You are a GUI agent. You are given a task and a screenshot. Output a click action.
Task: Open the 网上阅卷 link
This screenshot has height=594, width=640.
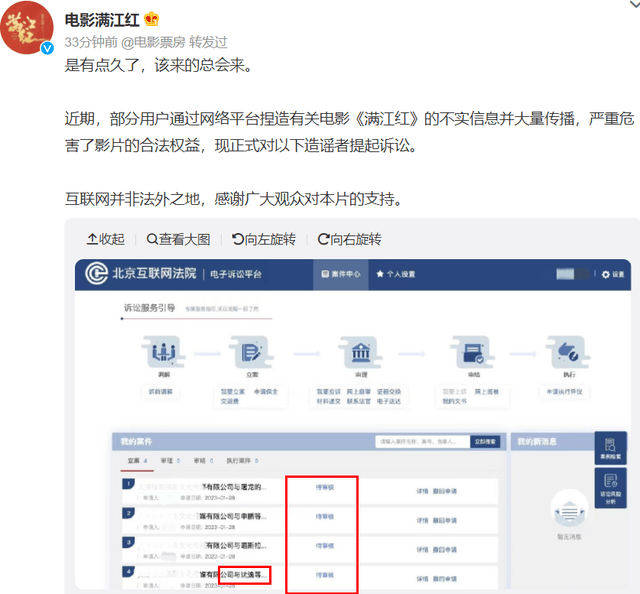487,392
